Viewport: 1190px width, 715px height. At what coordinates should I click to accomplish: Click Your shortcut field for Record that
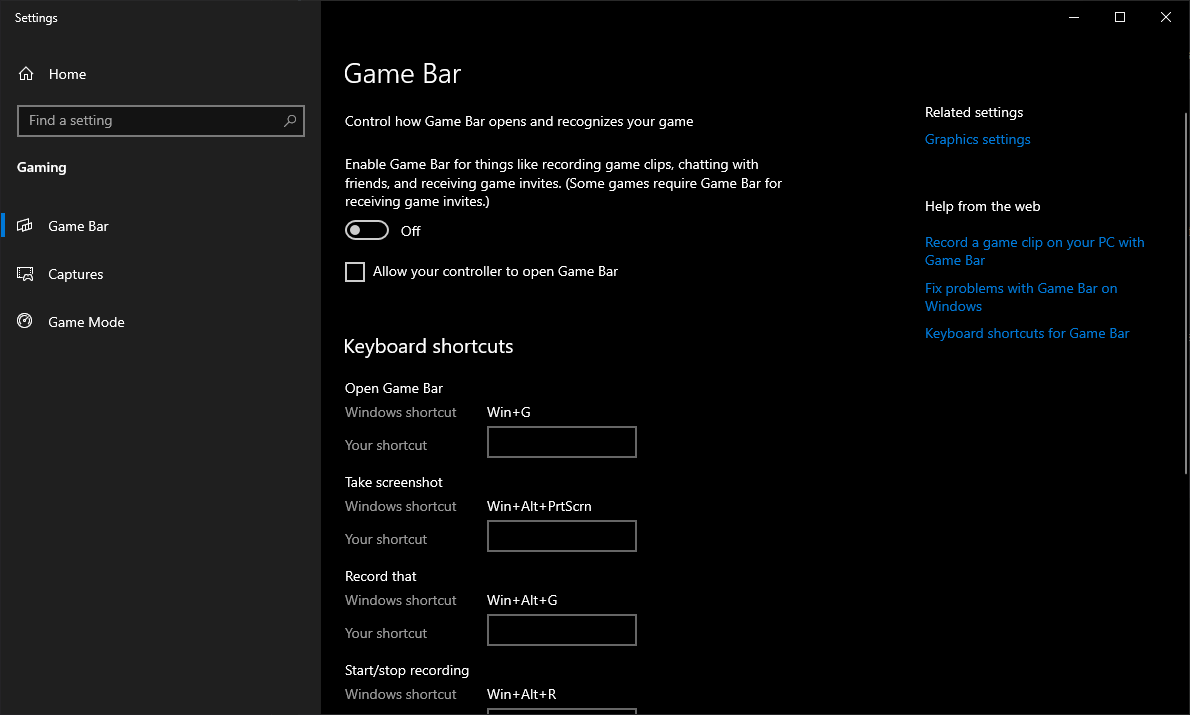click(x=562, y=630)
